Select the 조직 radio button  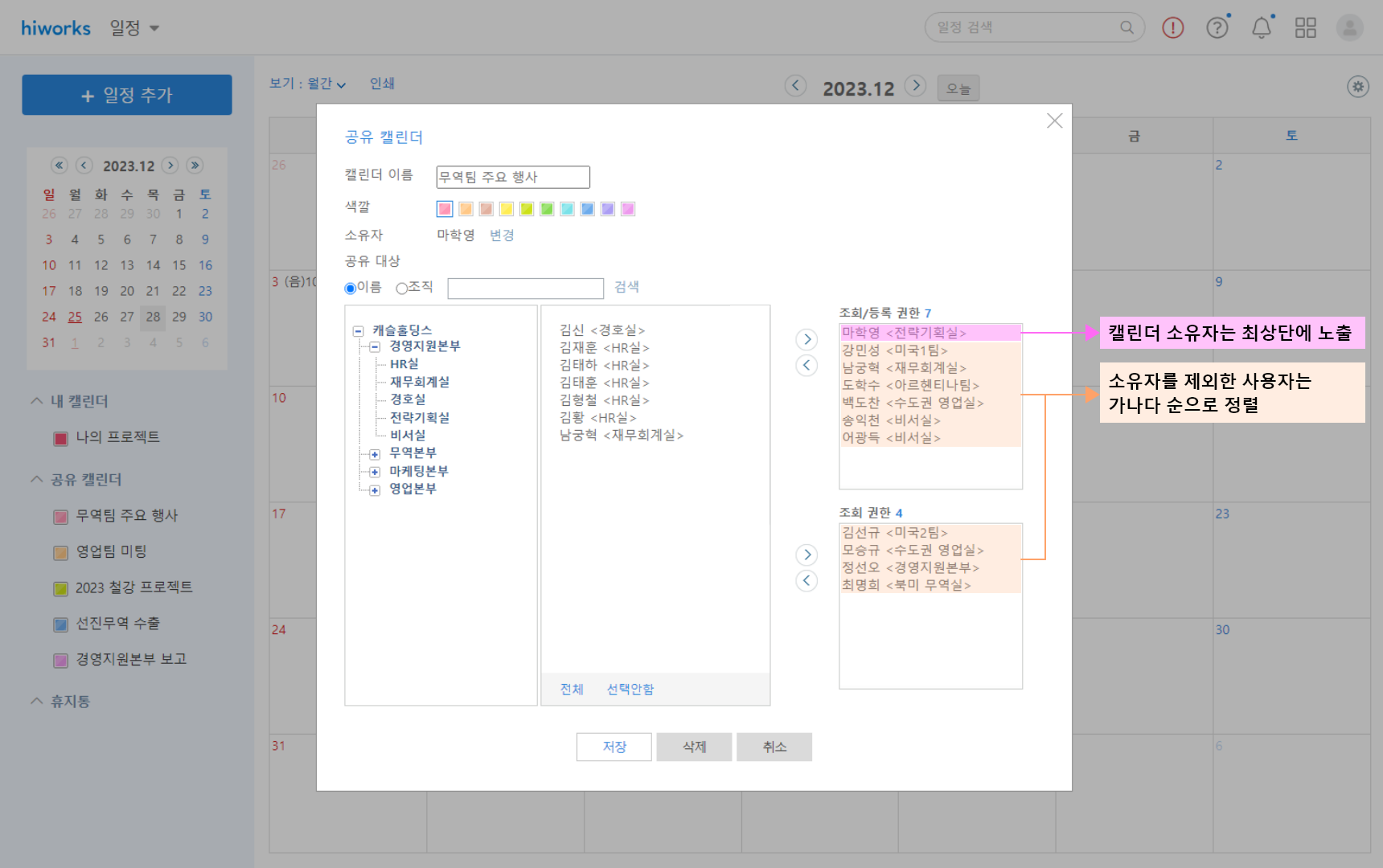point(401,289)
